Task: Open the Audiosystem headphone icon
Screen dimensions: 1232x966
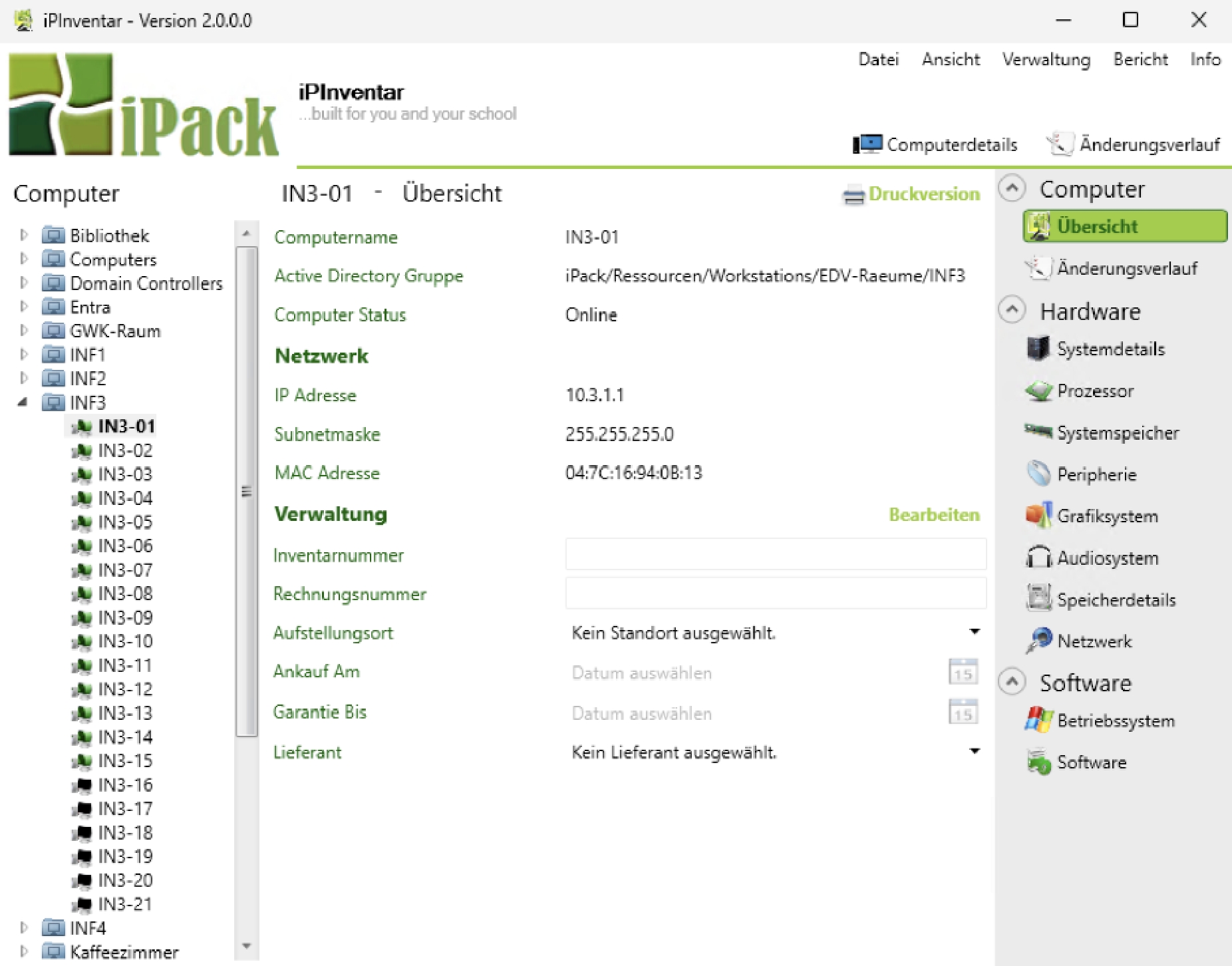Action: tap(1038, 558)
